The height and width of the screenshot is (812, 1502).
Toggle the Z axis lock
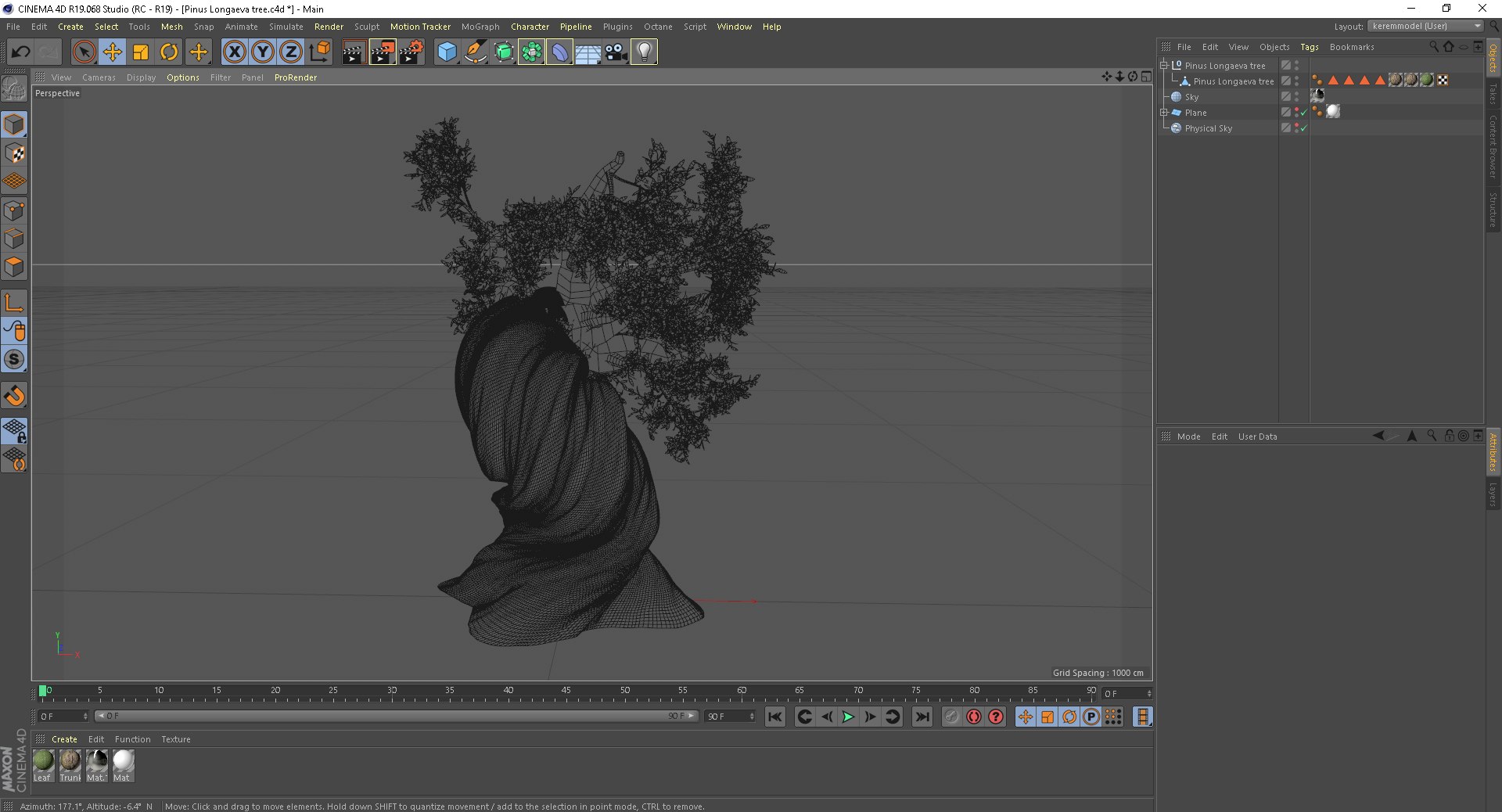pos(290,52)
